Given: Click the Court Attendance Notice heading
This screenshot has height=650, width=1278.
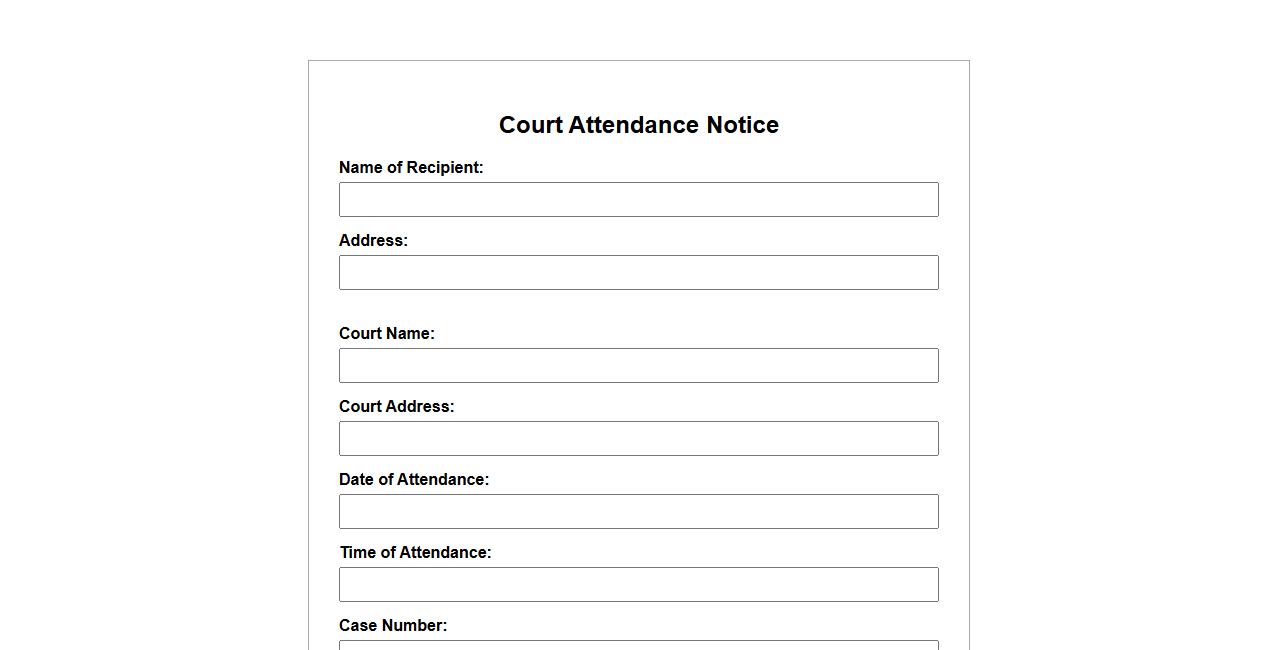Looking at the screenshot, I should (x=638, y=125).
